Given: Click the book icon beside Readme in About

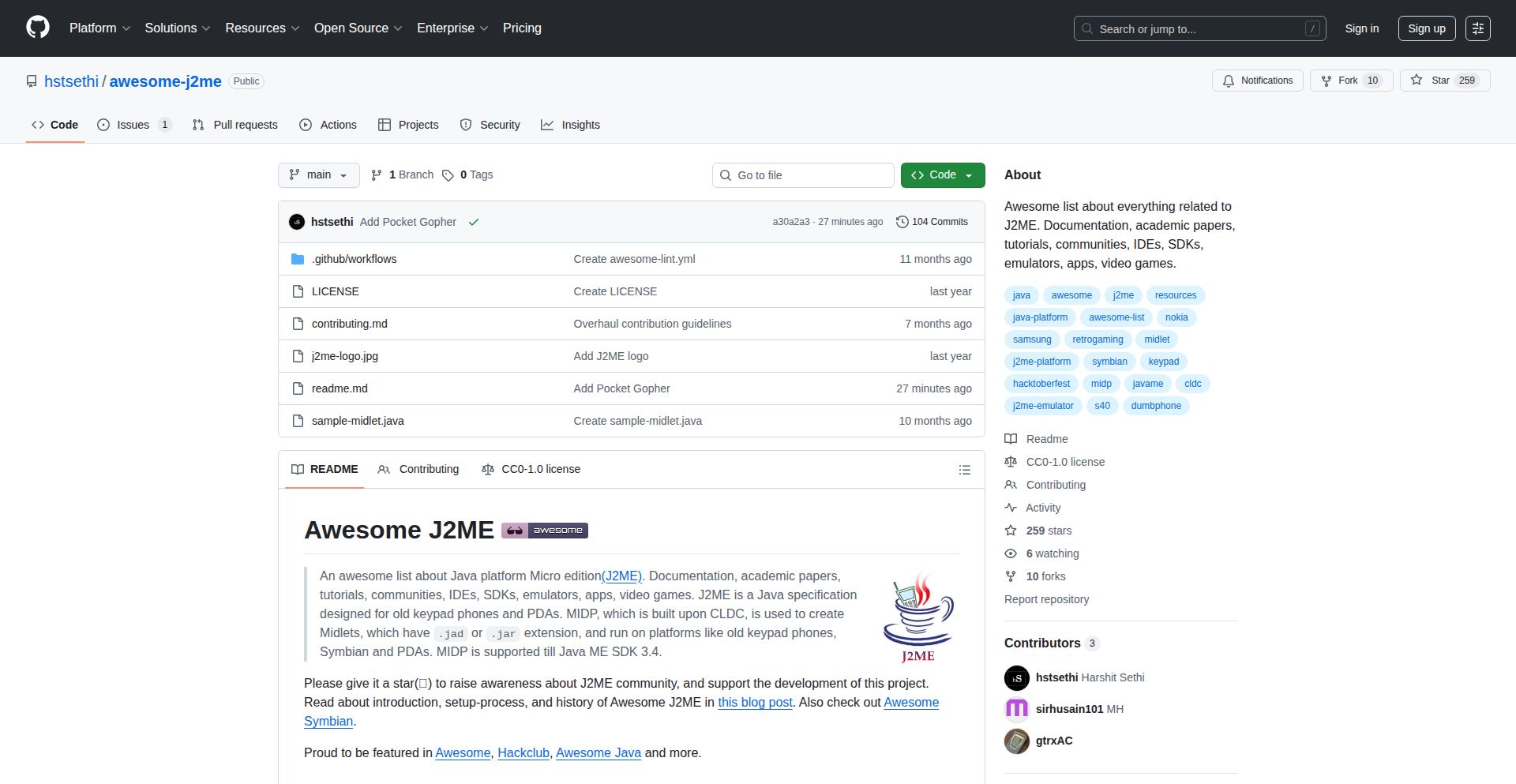Looking at the screenshot, I should [x=1011, y=439].
